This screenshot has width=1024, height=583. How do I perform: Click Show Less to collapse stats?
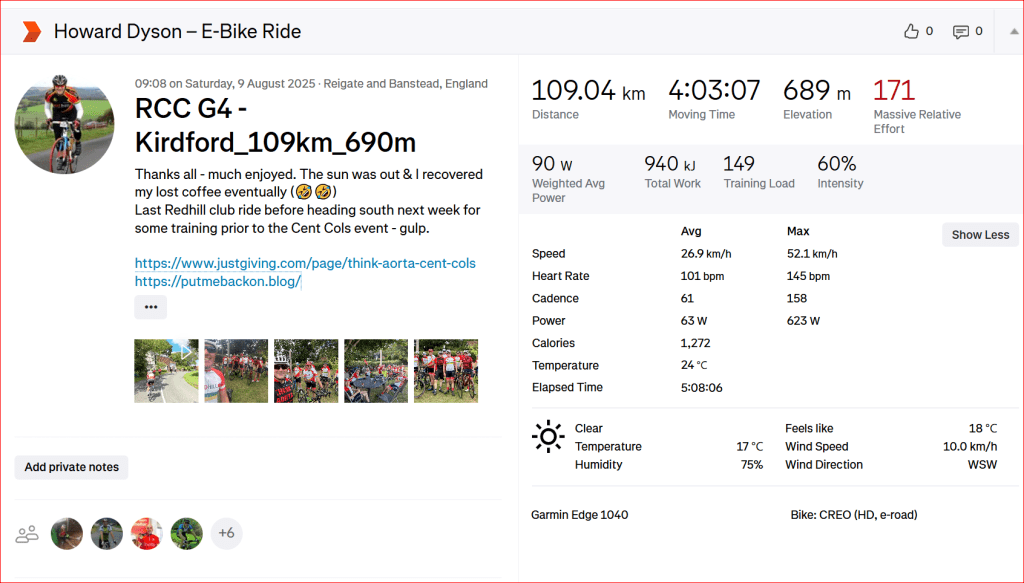click(x=980, y=235)
